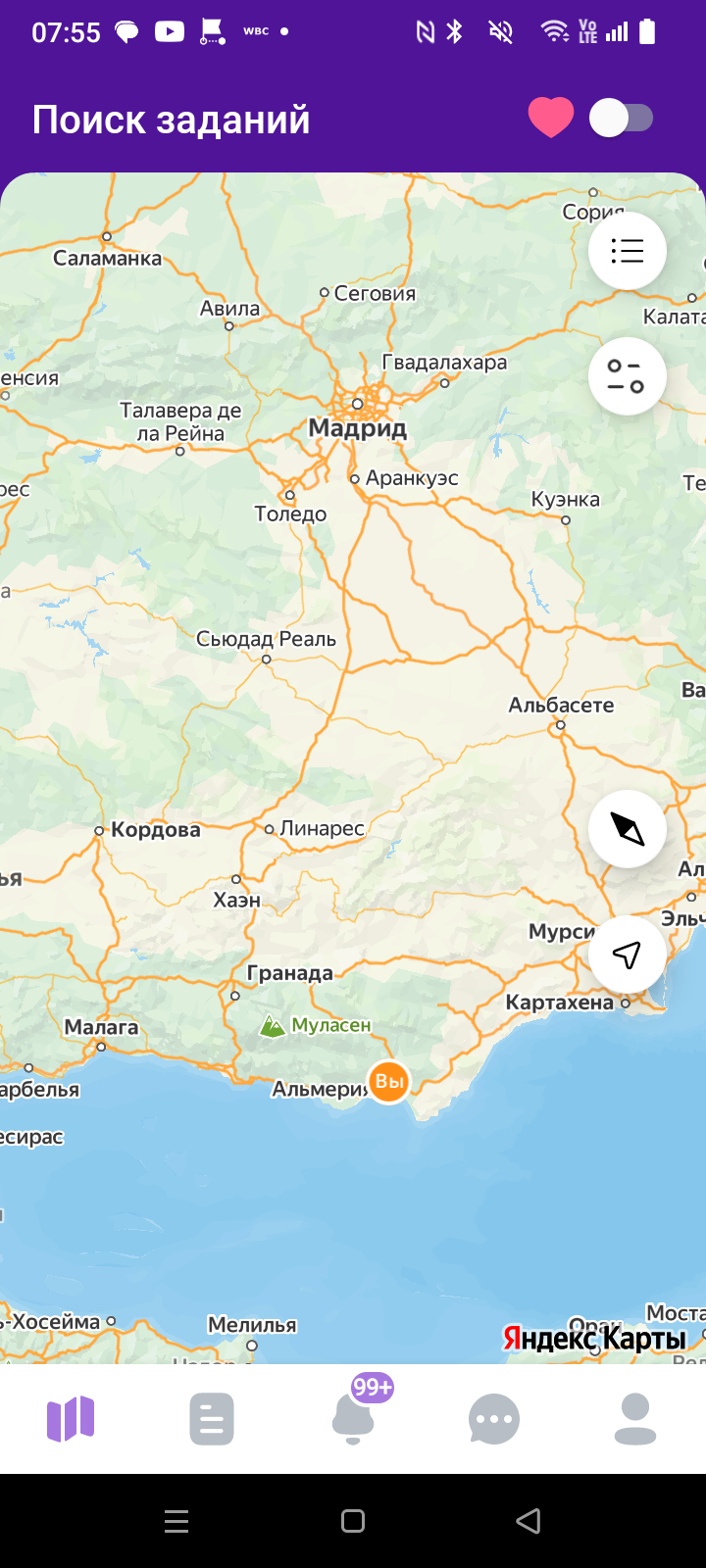This screenshot has width=706, height=1568.
Task: Tap the Android back navigation button
Action: point(529,1521)
